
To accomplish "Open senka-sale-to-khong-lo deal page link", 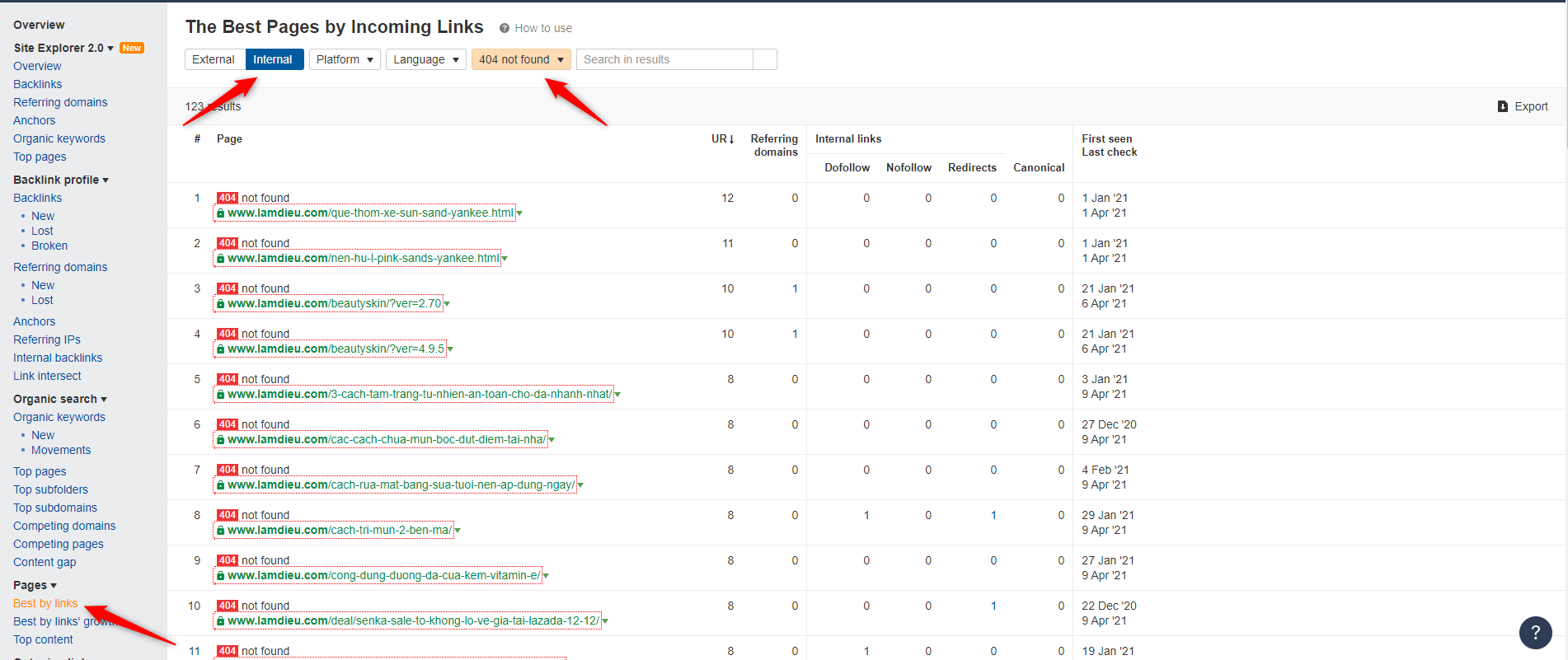I will (x=414, y=620).
